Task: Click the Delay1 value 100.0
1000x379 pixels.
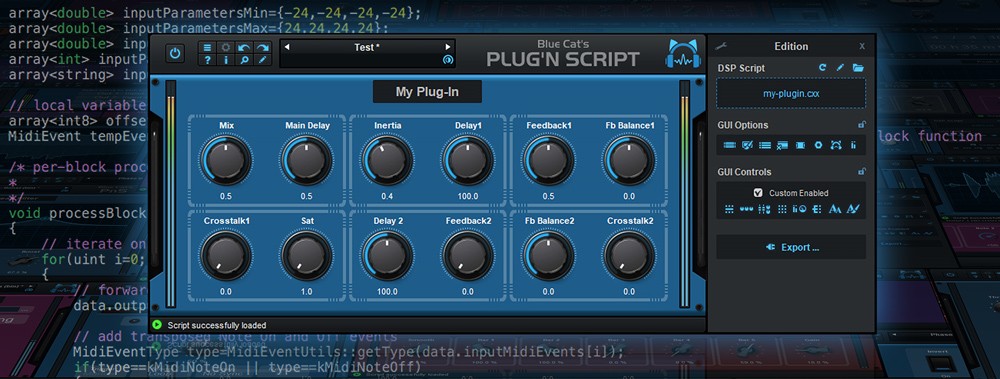Action: click(468, 197)
